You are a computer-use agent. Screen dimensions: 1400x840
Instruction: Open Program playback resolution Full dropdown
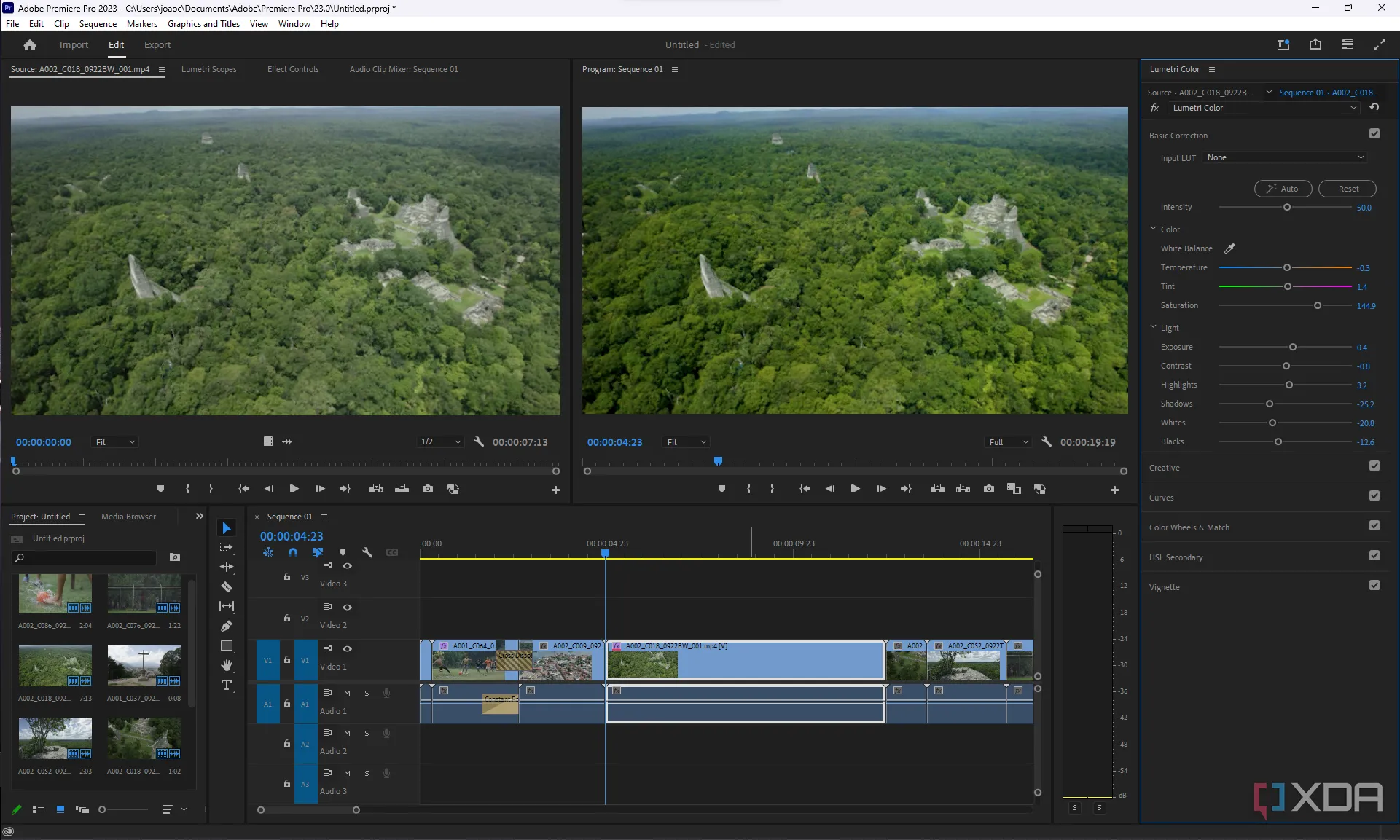click(x=1009, y=442)
